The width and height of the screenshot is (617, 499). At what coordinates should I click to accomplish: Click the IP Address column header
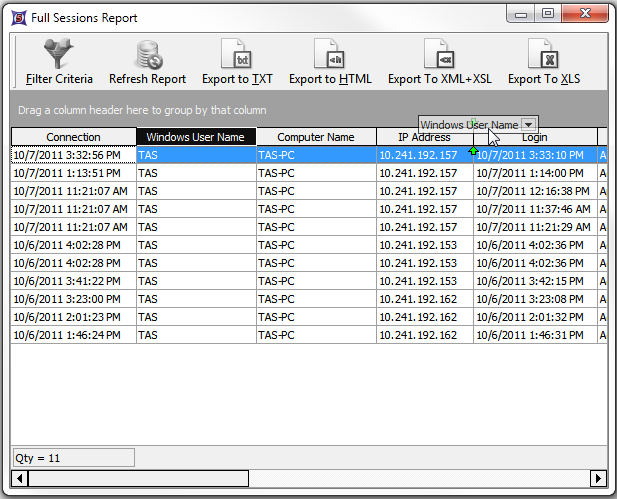tap(423, 137)
